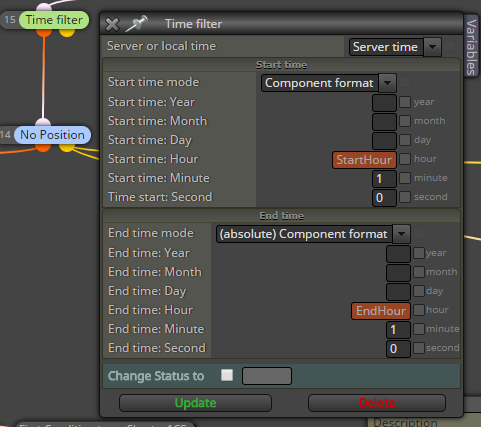Toggle End time minute checkbox
Screen dimensions: 481x427
419,329
